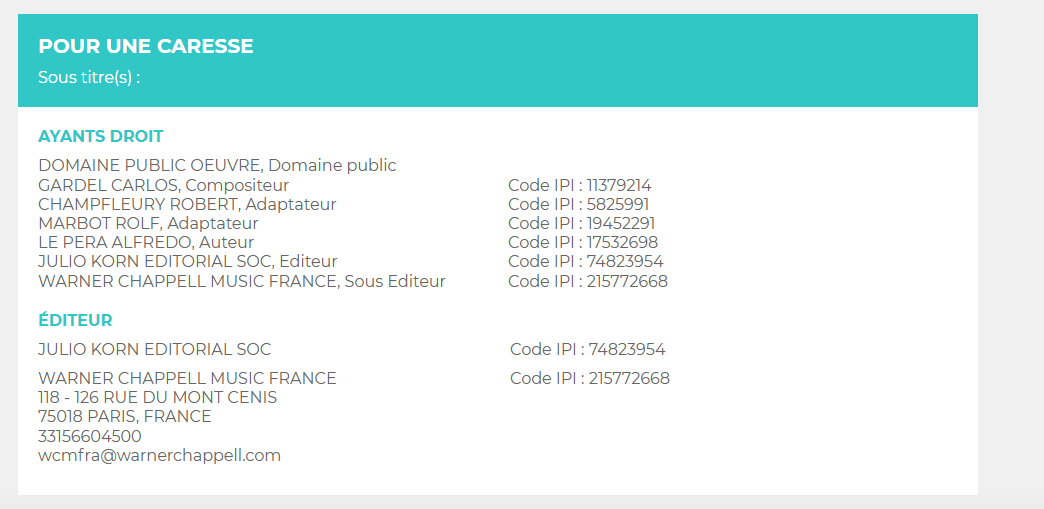Image resolution: width=1044 pixels, height=509 pixels.
Task: Select phone number 33156604500
Action: (90, 436)
